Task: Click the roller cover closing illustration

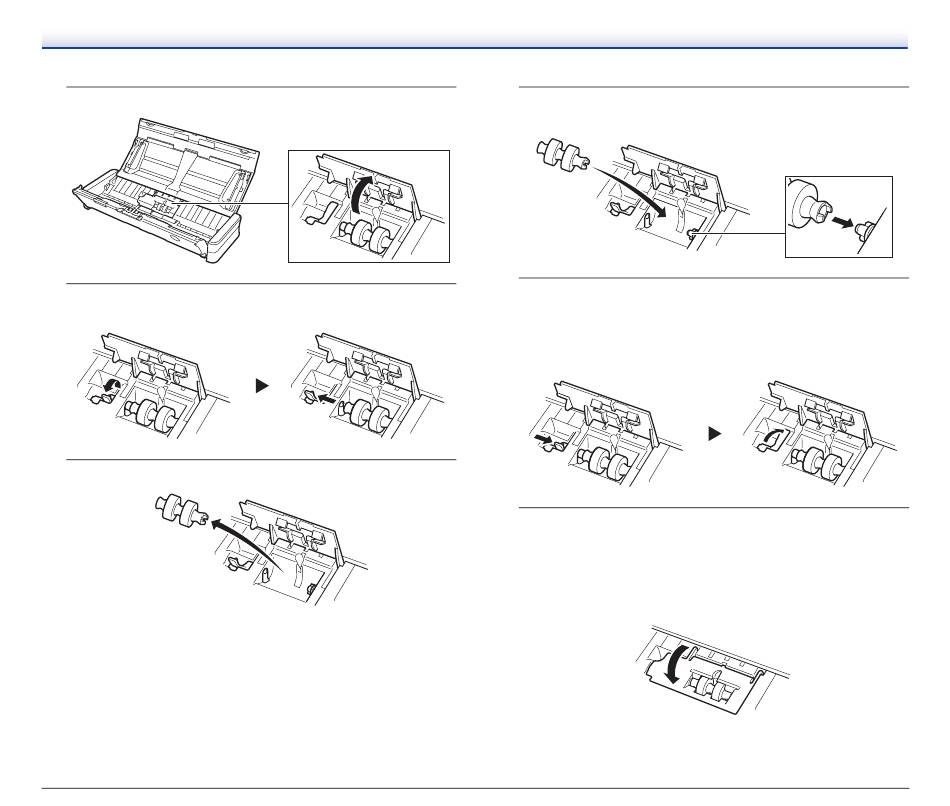Action: pos(714,670)
